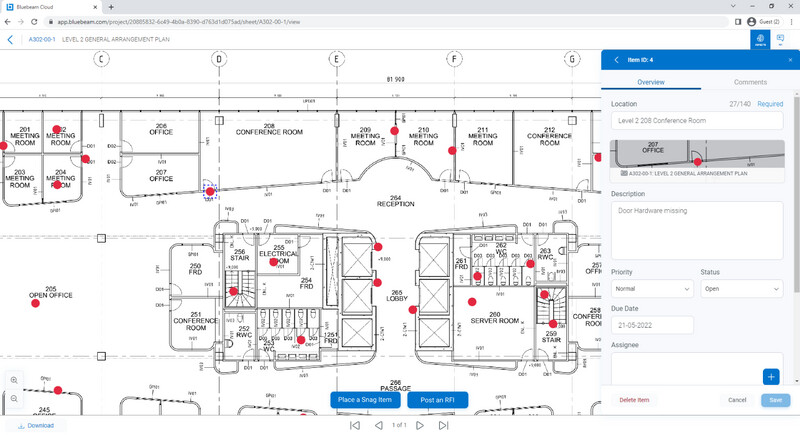Click the zoom out magnifier icon
The width and height of the screenshot is (800, 435).
coord(14,398)
